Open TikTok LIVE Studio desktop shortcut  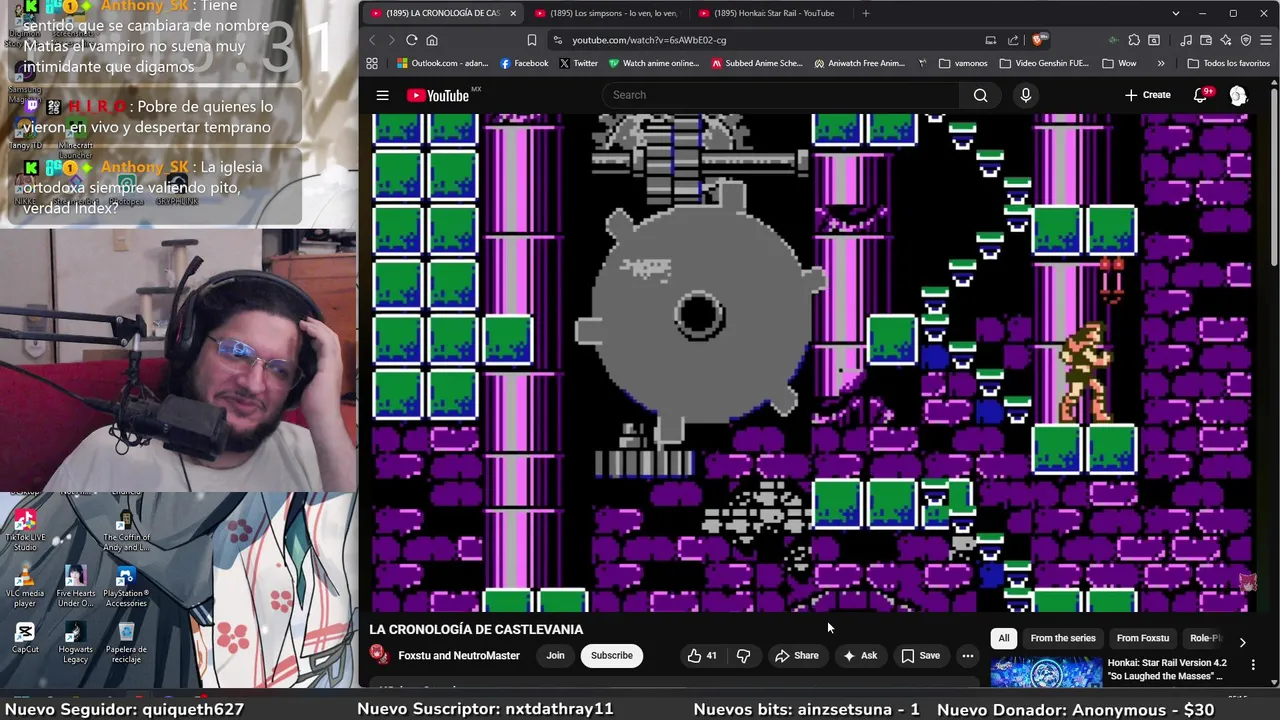pyautogui.click(x=25, y=530)
